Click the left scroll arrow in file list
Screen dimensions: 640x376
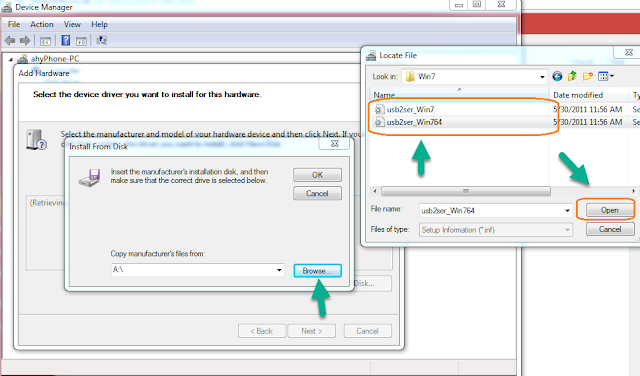[375, 191]
